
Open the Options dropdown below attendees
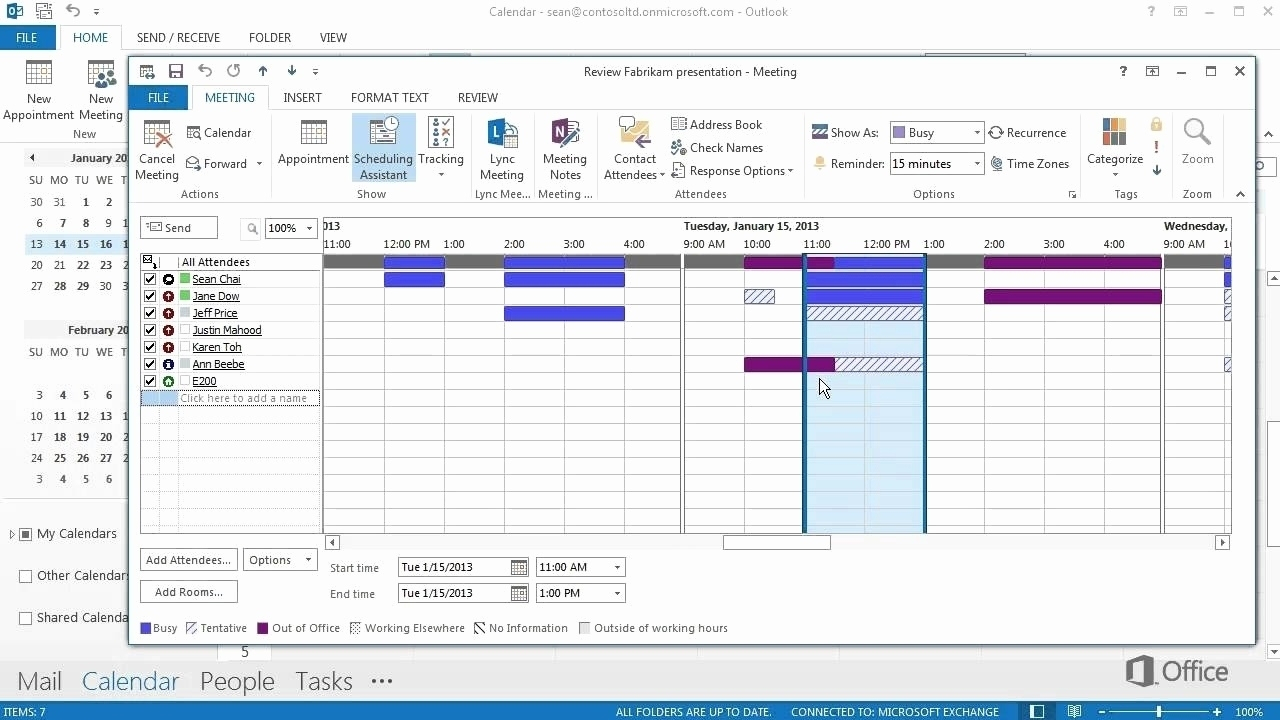279,560
